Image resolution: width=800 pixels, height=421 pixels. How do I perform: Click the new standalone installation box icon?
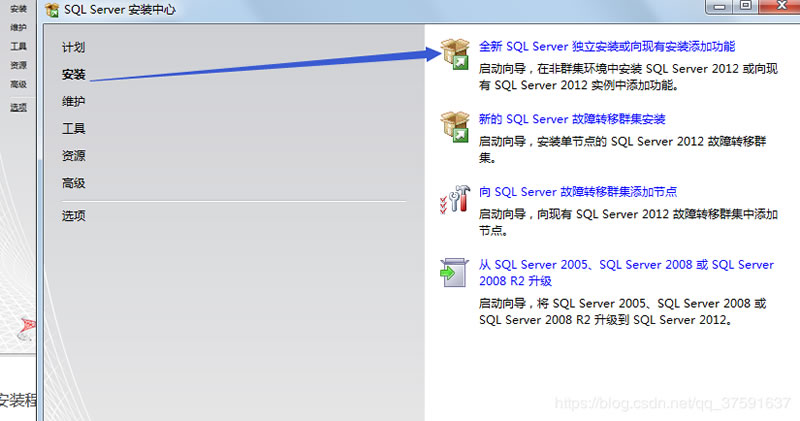[454, 55]
